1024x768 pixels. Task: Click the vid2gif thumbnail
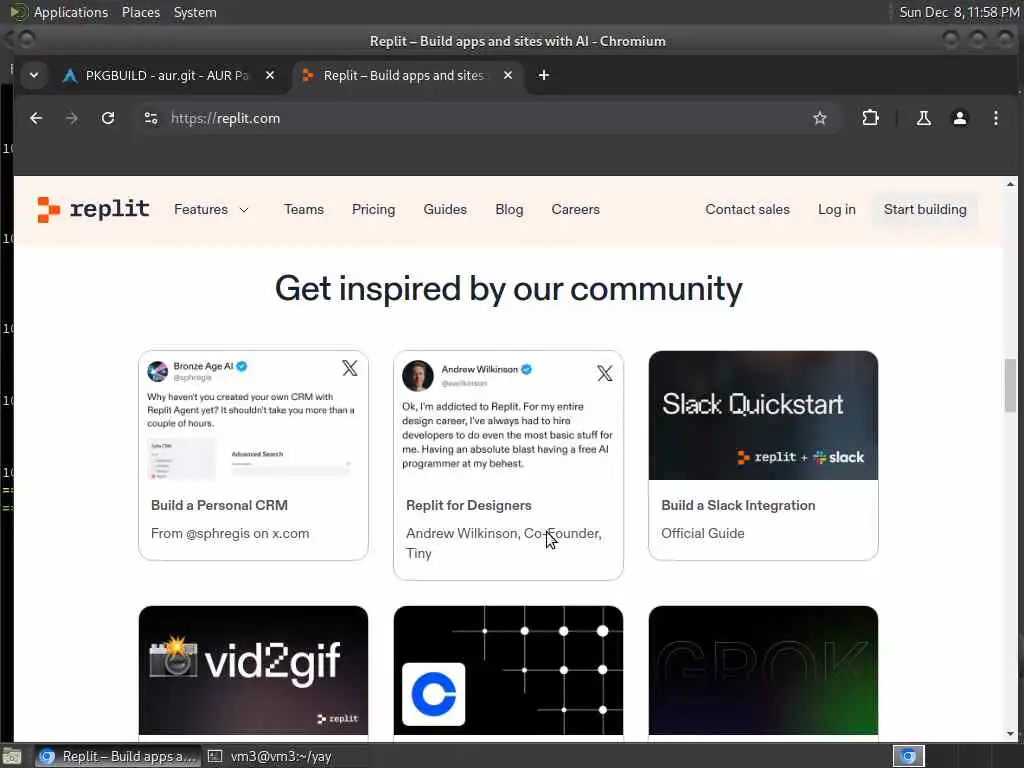click(253, 671)
